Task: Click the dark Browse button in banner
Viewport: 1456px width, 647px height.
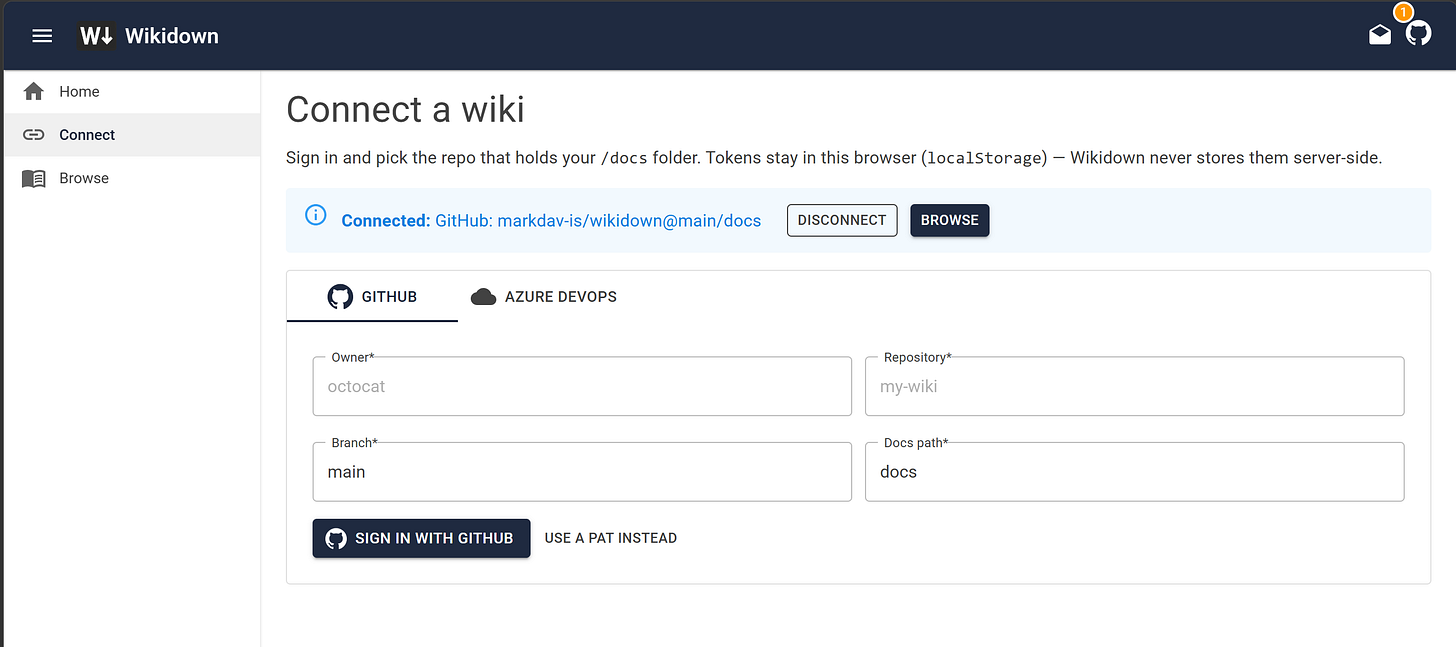Action: (949, 220)
